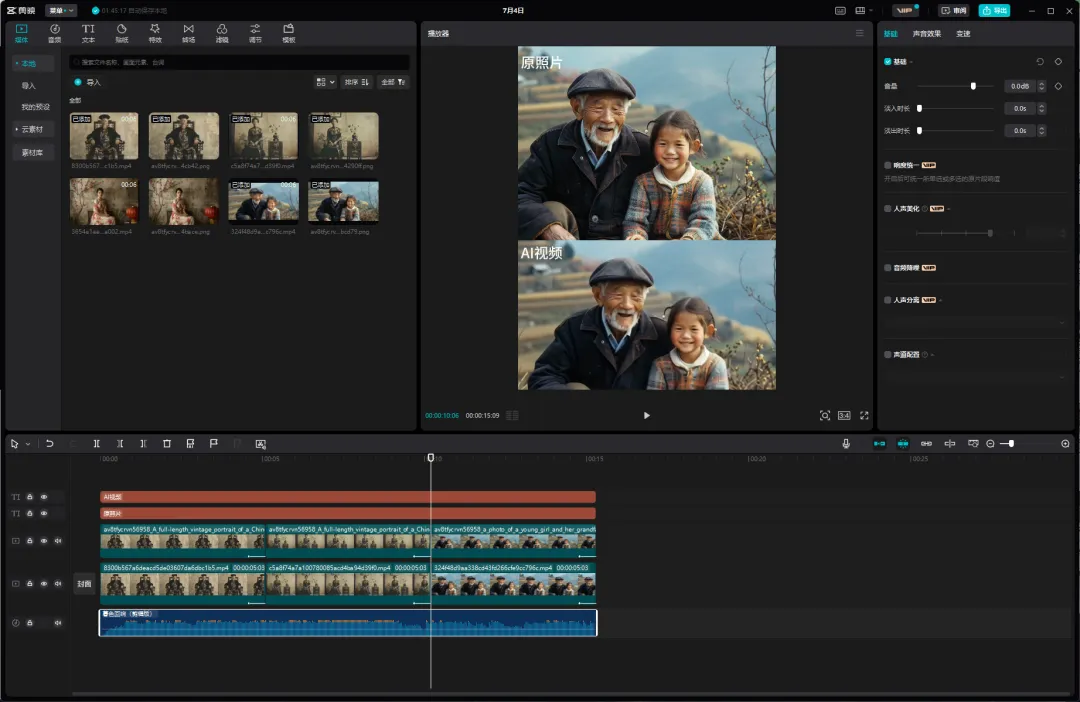Click the undo arrow in timeline toolbar
The height and width of the screenshot is (702, 1080).
pyautogui.click(x=50, y=444)
